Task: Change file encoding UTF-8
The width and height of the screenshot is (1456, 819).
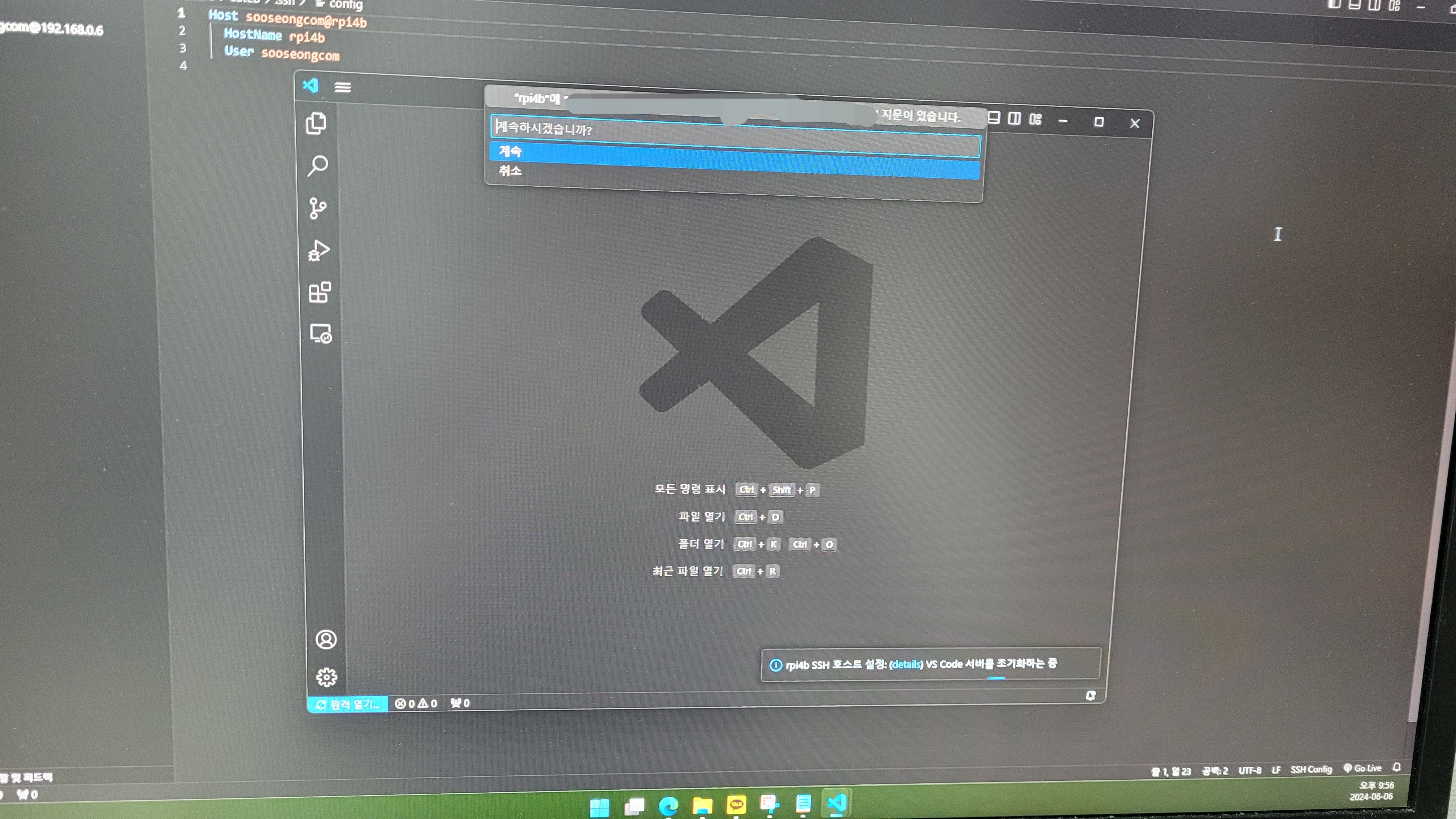Action: click(x=1250, y=770)
